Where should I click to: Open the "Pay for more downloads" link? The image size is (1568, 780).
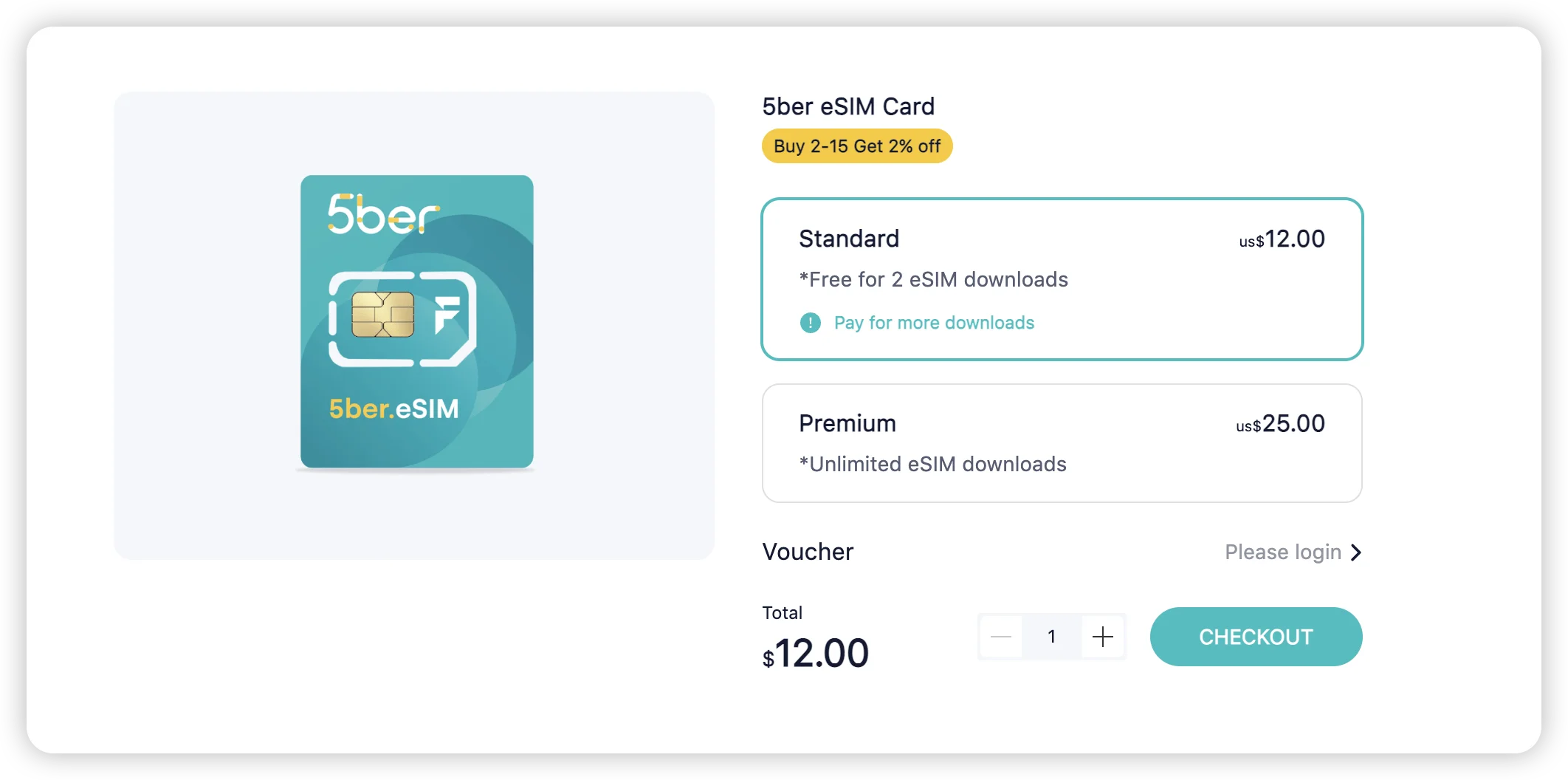click(x=934, y=323)
